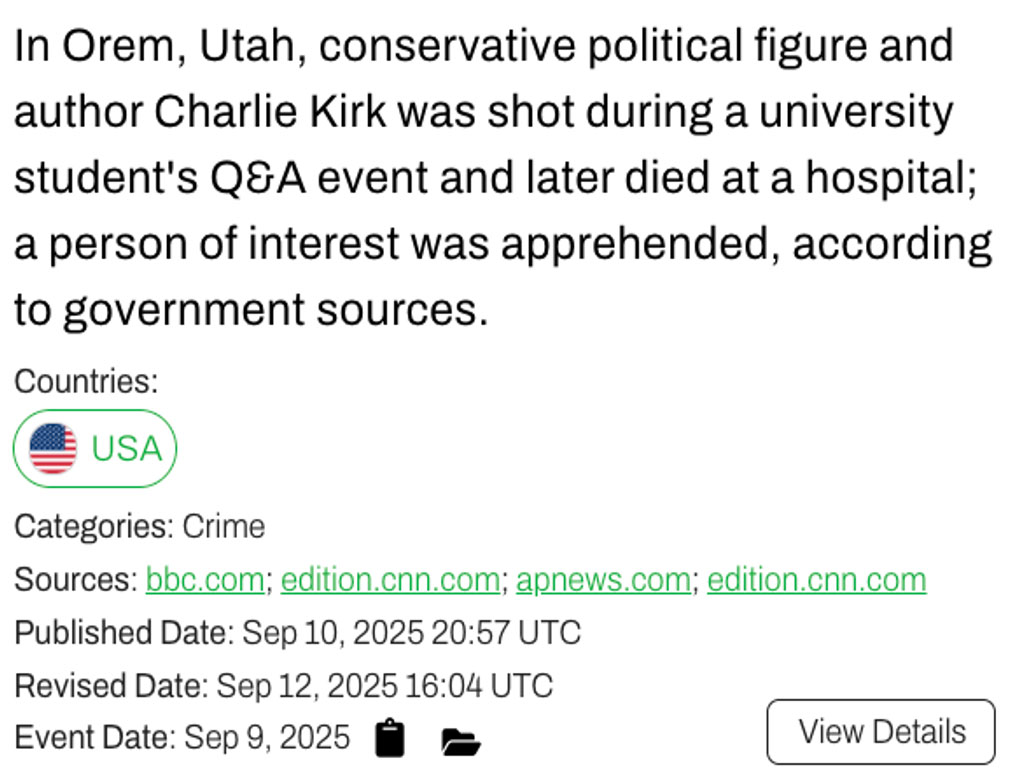Click the View Details button
This screenshot has height=782, width=1012.
(881, 732)
